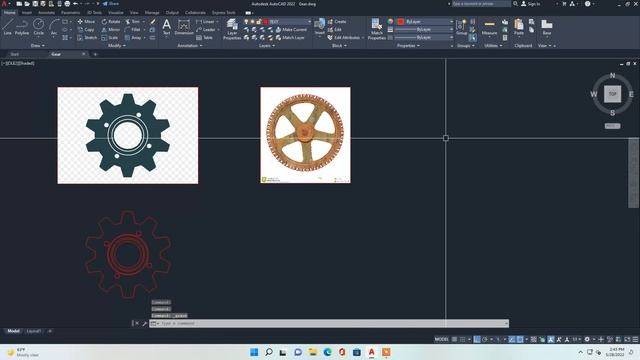Click the Paste clipboard tool
Screen dimensions: 640x360
pyautogui.click(x=519, y=27)
